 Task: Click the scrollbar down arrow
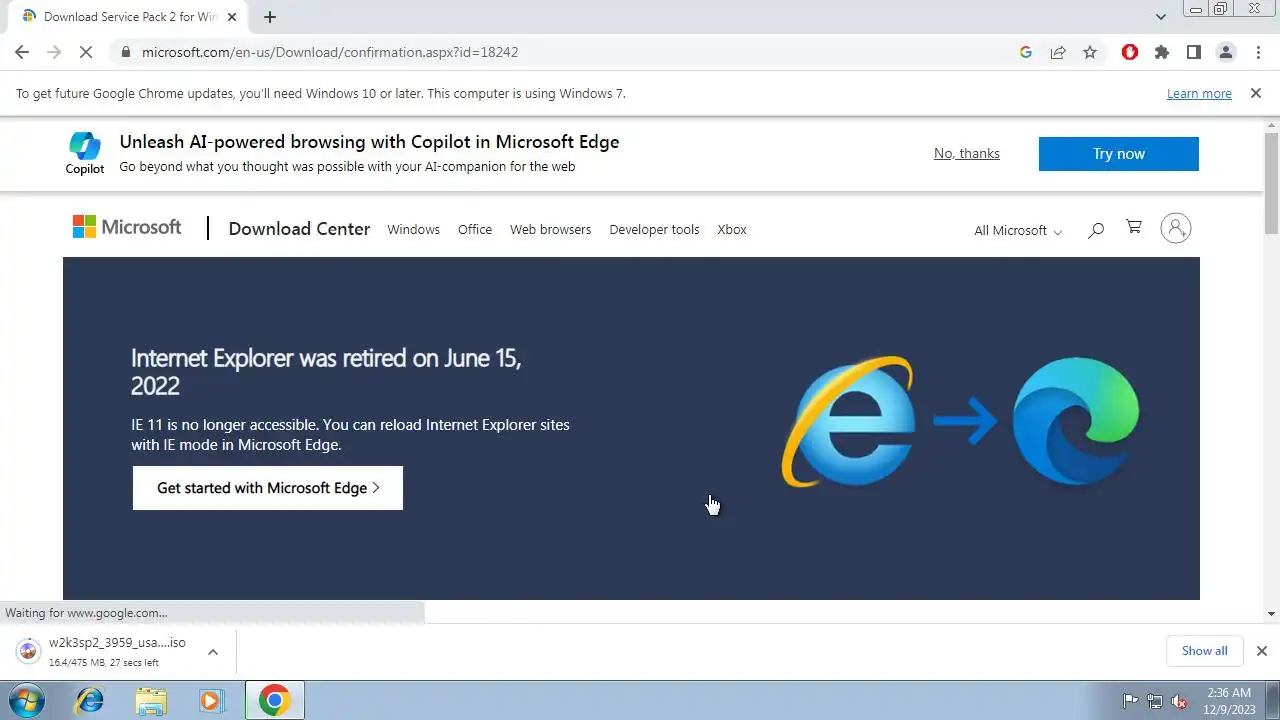(1272, 613)
